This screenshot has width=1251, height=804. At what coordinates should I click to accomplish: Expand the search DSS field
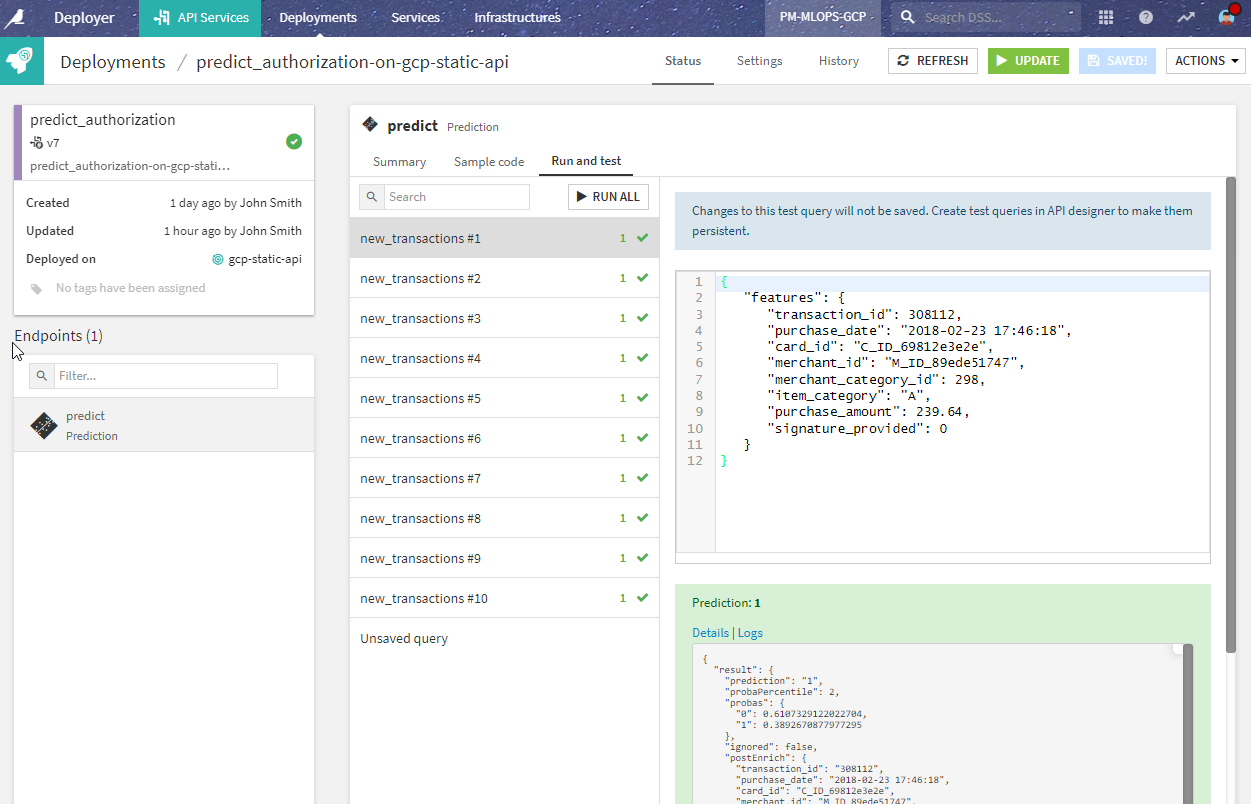(984, 17)
